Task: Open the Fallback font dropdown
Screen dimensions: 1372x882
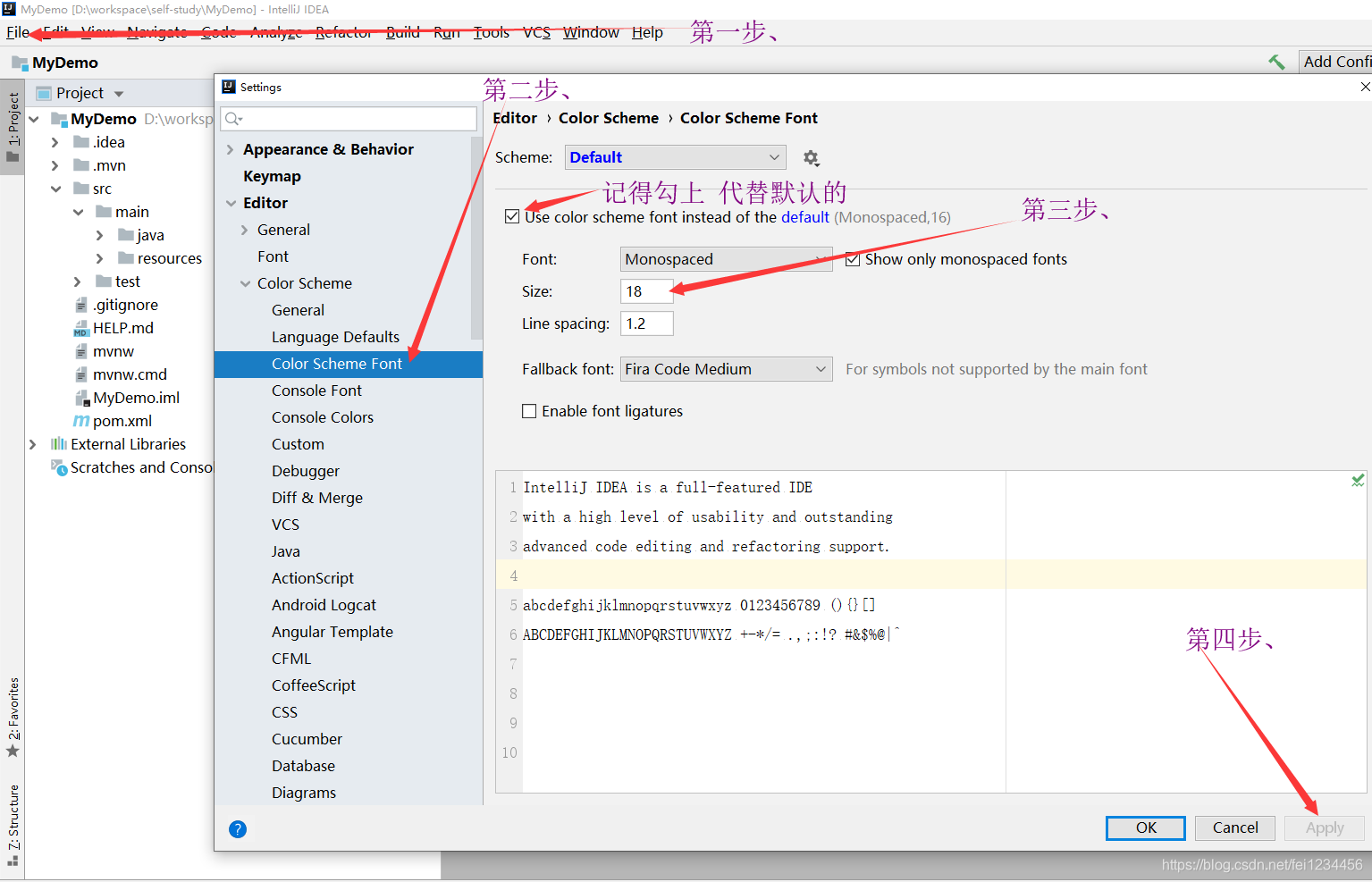Action: 727,369
